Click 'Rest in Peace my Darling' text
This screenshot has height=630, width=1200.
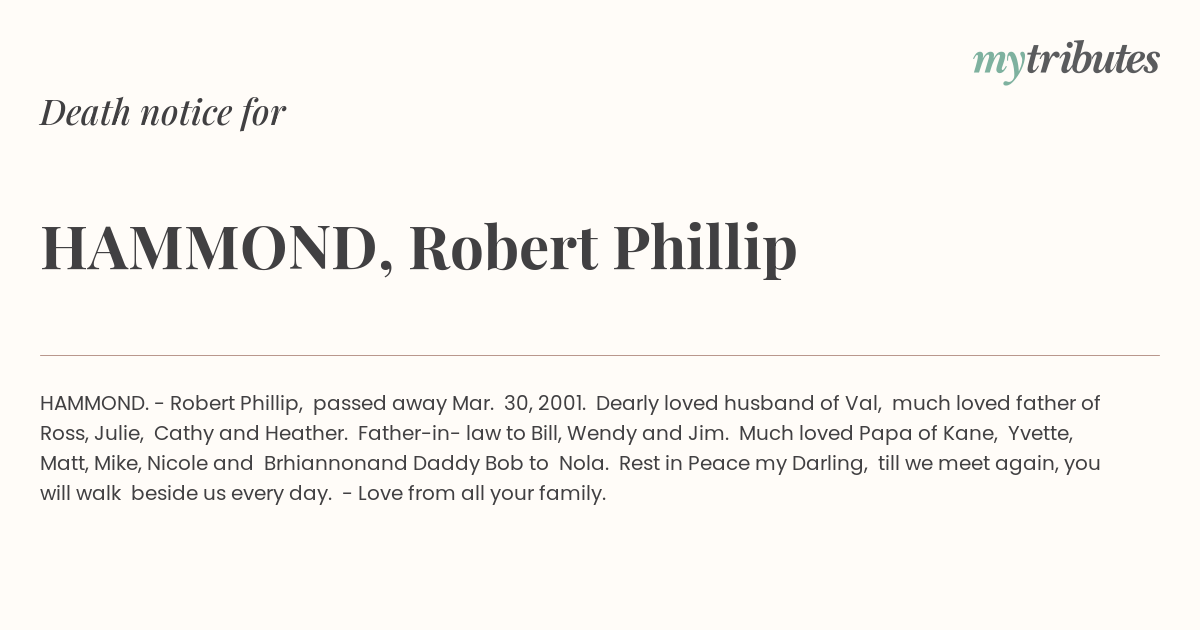coord(743,463)
